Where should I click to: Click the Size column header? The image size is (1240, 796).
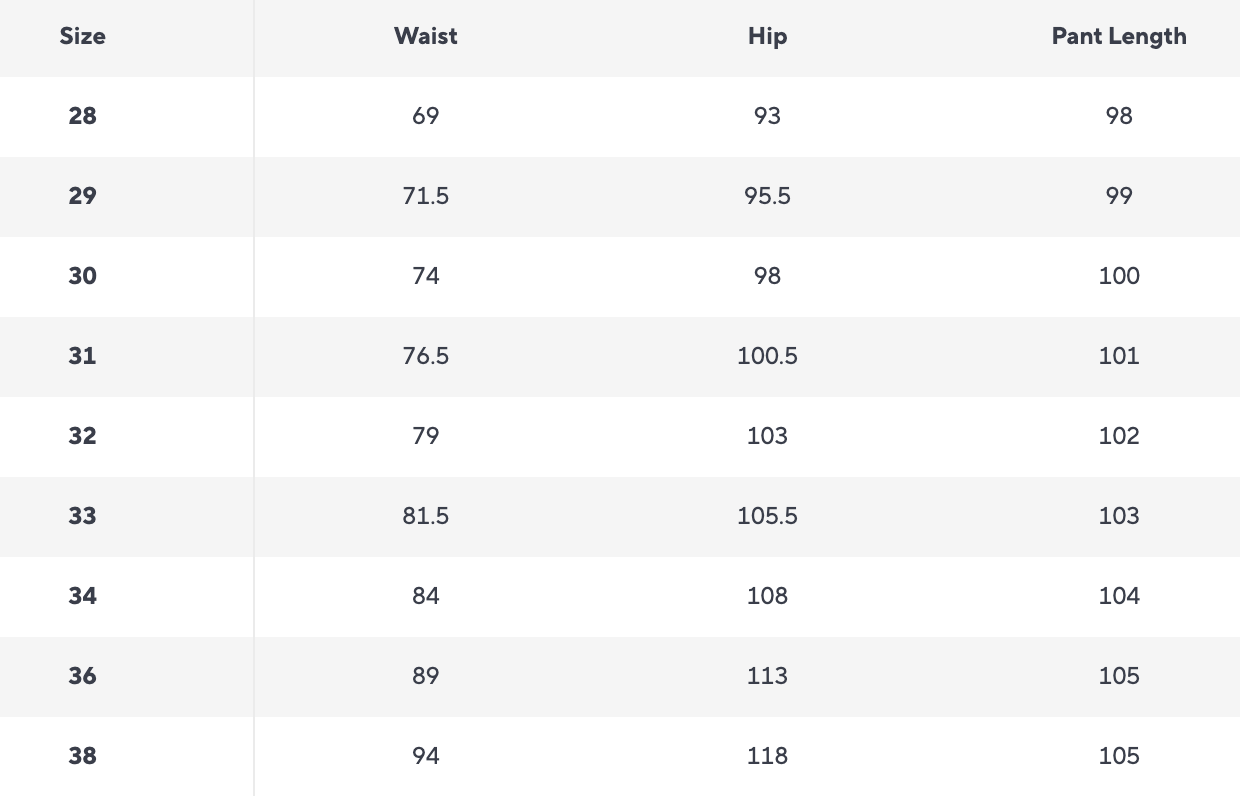click(x=82, y=36)
